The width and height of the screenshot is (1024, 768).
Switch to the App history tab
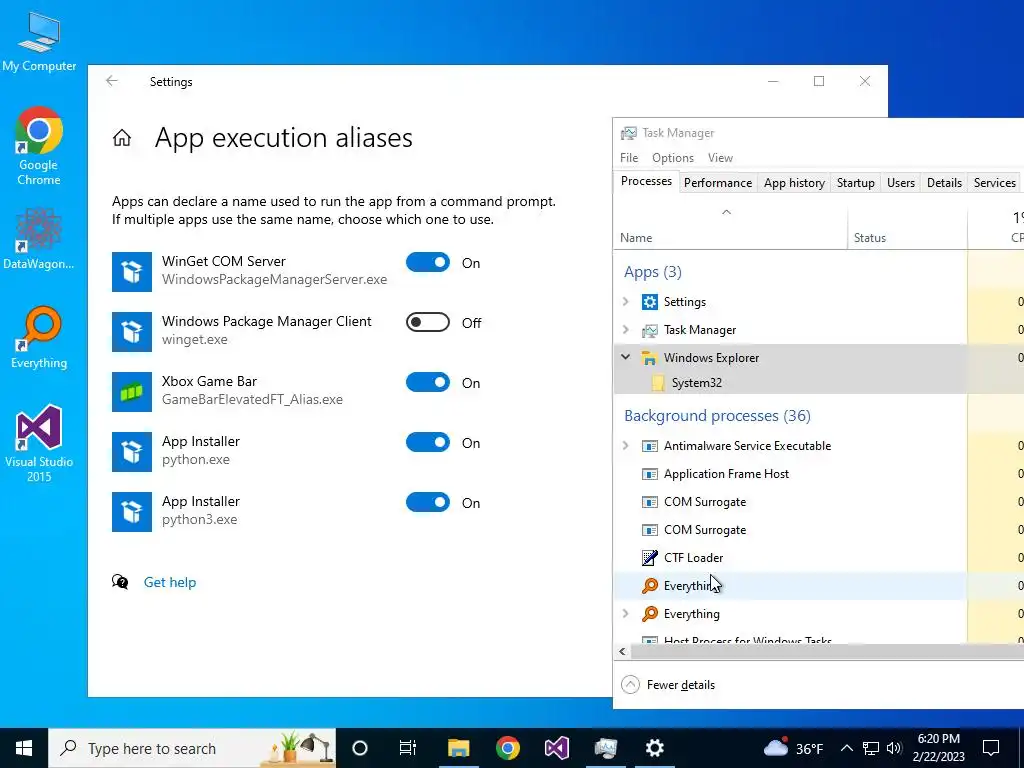point(794,183)
